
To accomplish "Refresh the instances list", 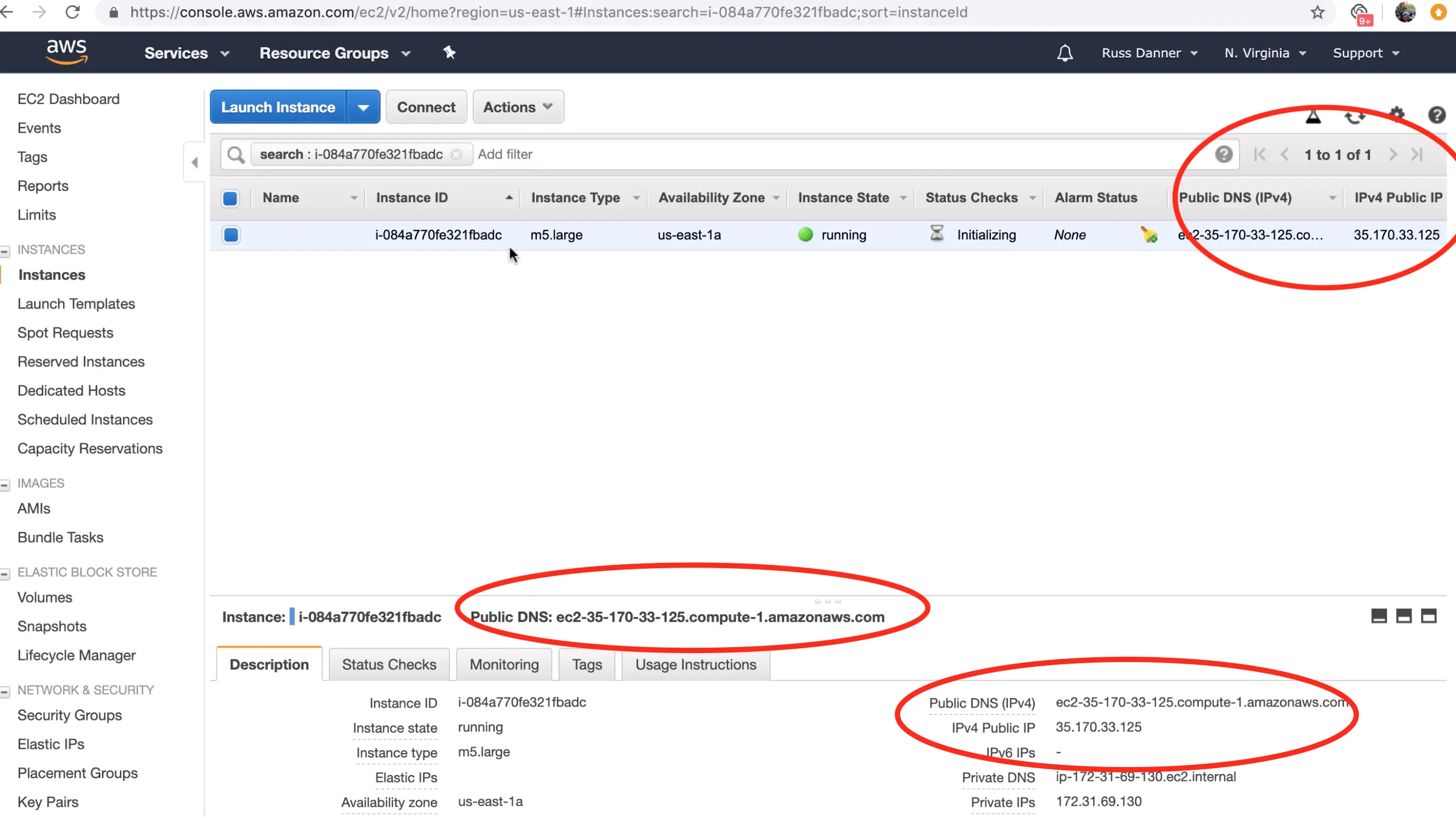I will click(x=1355, y=117).
